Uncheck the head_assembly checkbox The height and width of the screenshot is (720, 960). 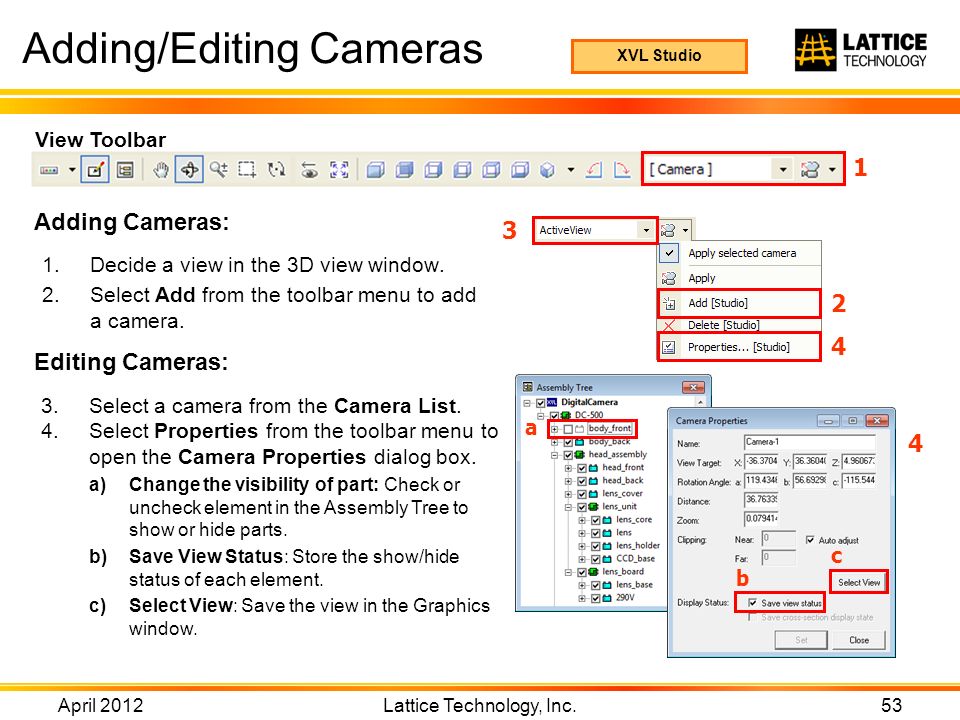tap(568, 454)
